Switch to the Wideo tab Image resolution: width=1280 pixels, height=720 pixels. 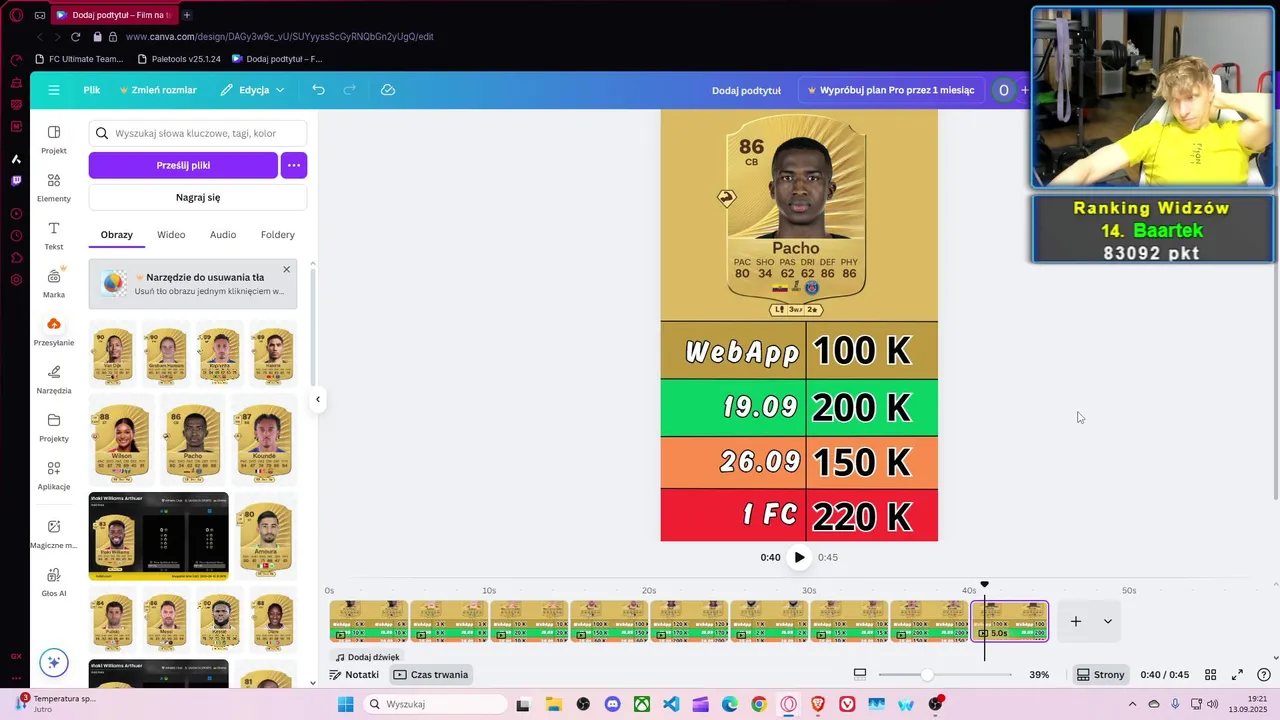(171, 234)
